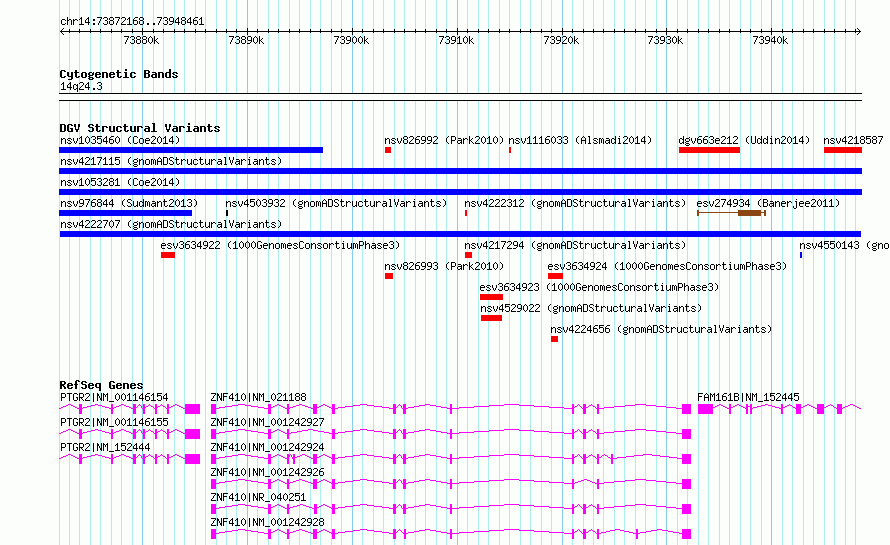Select the nsv4222707 gnomAD blue bar
The height and width of the screenshot is (545, 890).
(x=460, y=234)
